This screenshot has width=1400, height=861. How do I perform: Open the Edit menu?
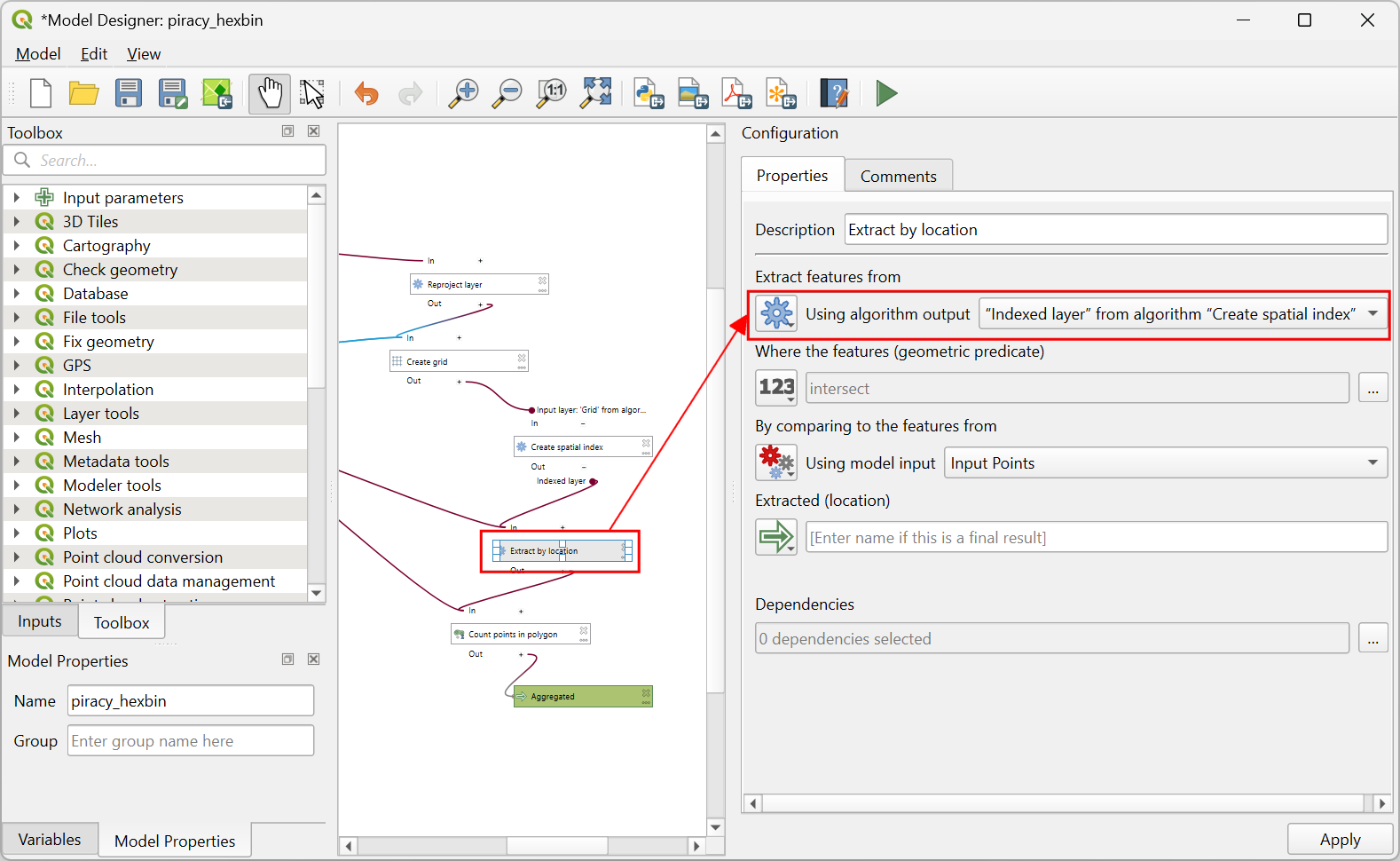tap(94, 54)
